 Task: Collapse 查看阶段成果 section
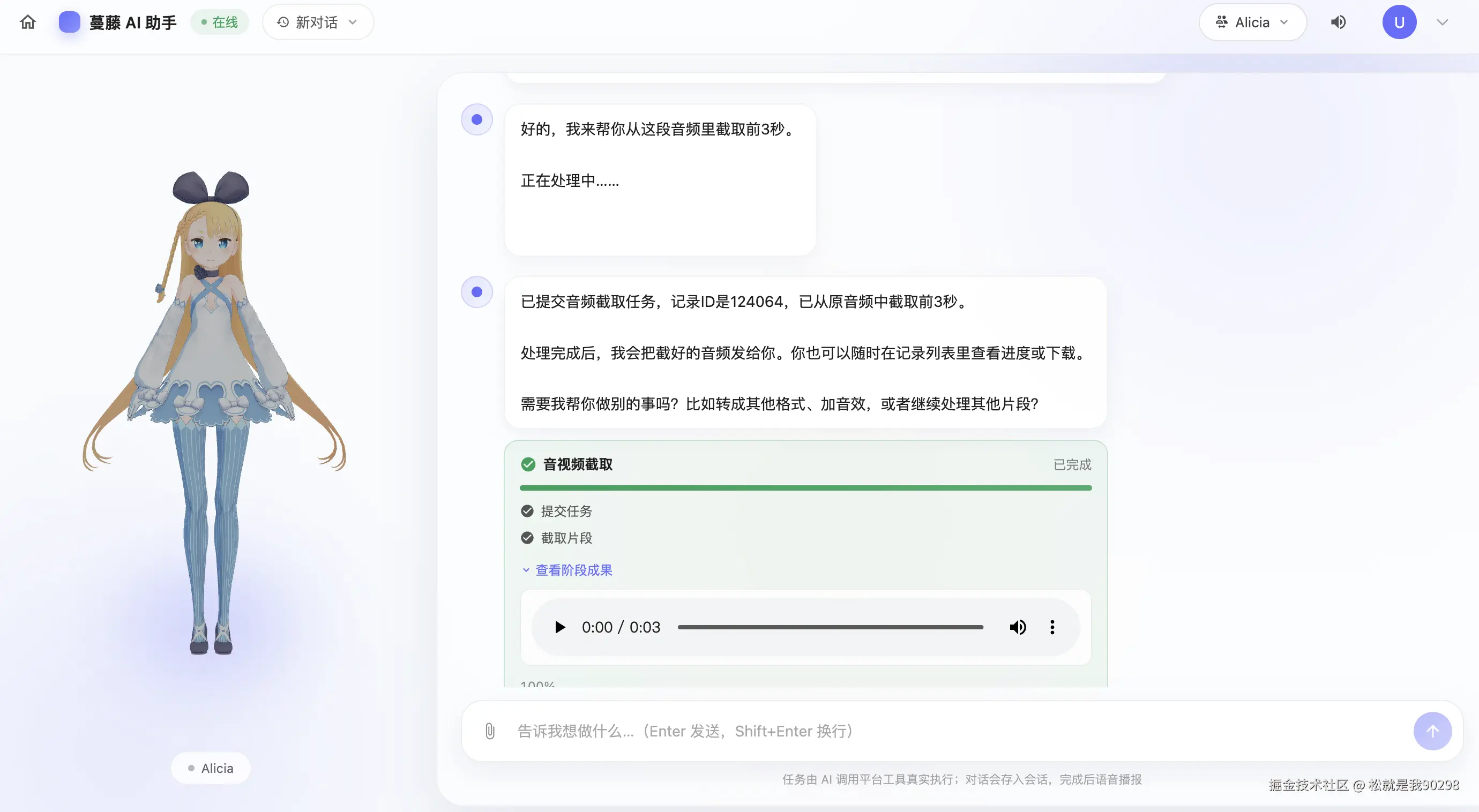click(567, 570)
